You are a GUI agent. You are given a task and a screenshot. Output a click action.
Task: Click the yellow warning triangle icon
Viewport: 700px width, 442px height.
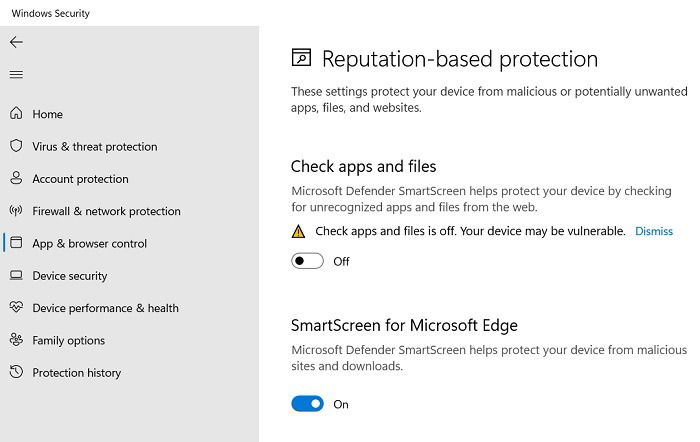point(298,231)
